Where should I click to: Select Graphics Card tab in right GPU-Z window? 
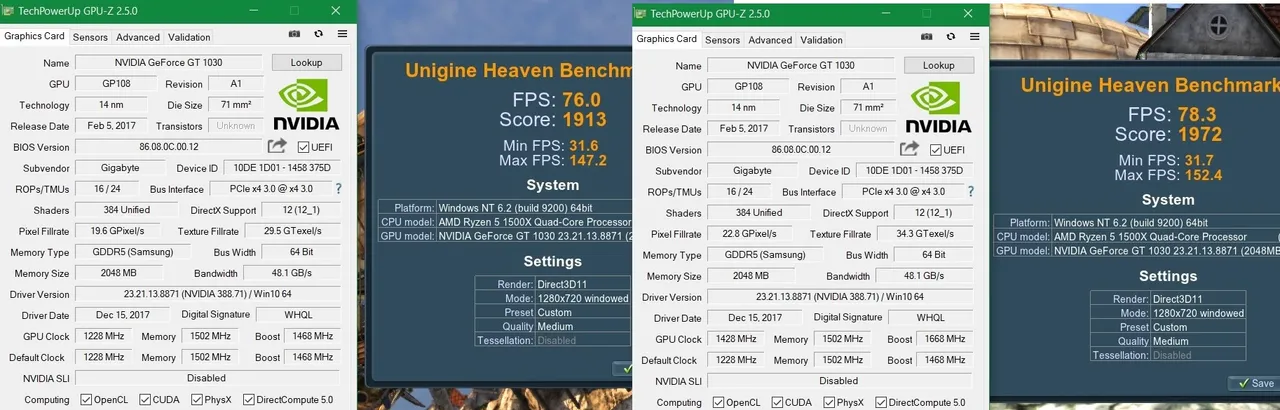pyautogui.click(x=666, y=39)
